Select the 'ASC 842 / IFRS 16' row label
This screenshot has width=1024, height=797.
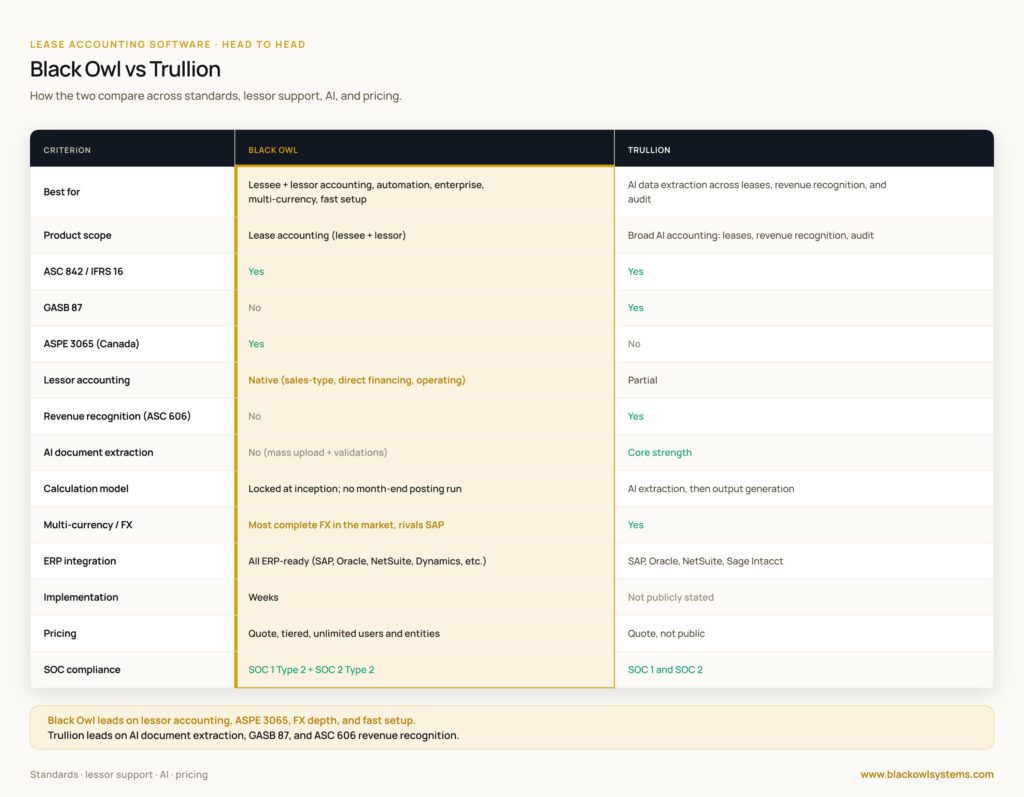83,271
